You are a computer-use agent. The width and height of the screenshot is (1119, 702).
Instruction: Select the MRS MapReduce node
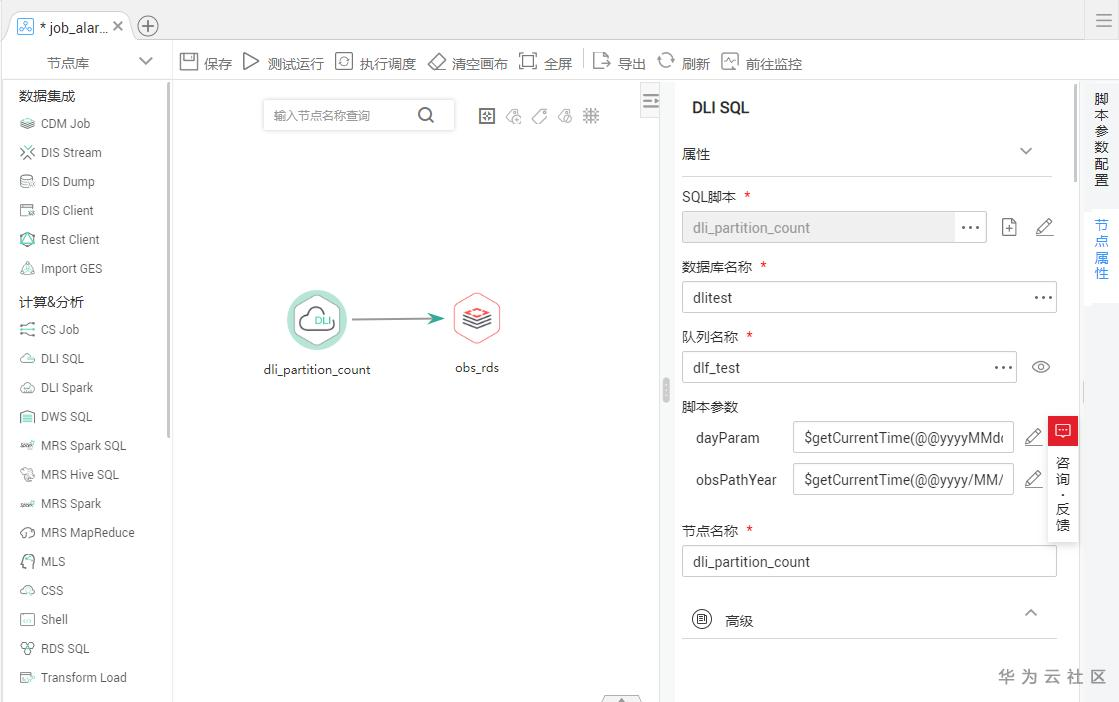pyautogui.click(x=78, y=533)
